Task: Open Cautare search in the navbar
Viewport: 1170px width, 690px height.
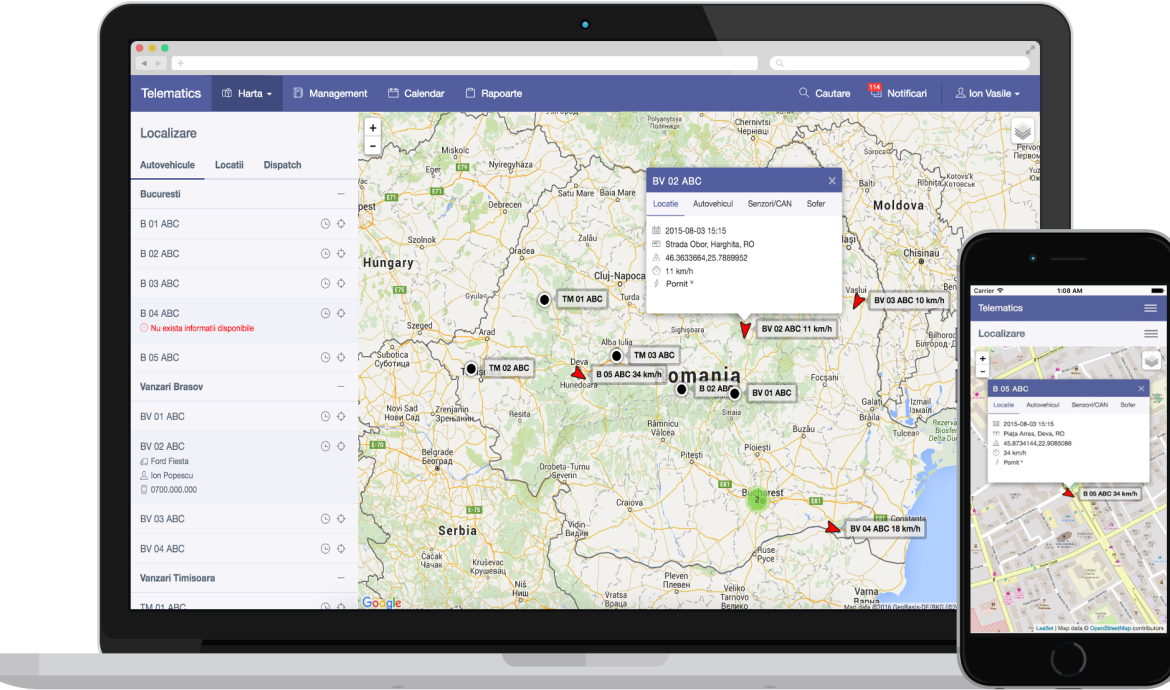Action: point(825,93)
